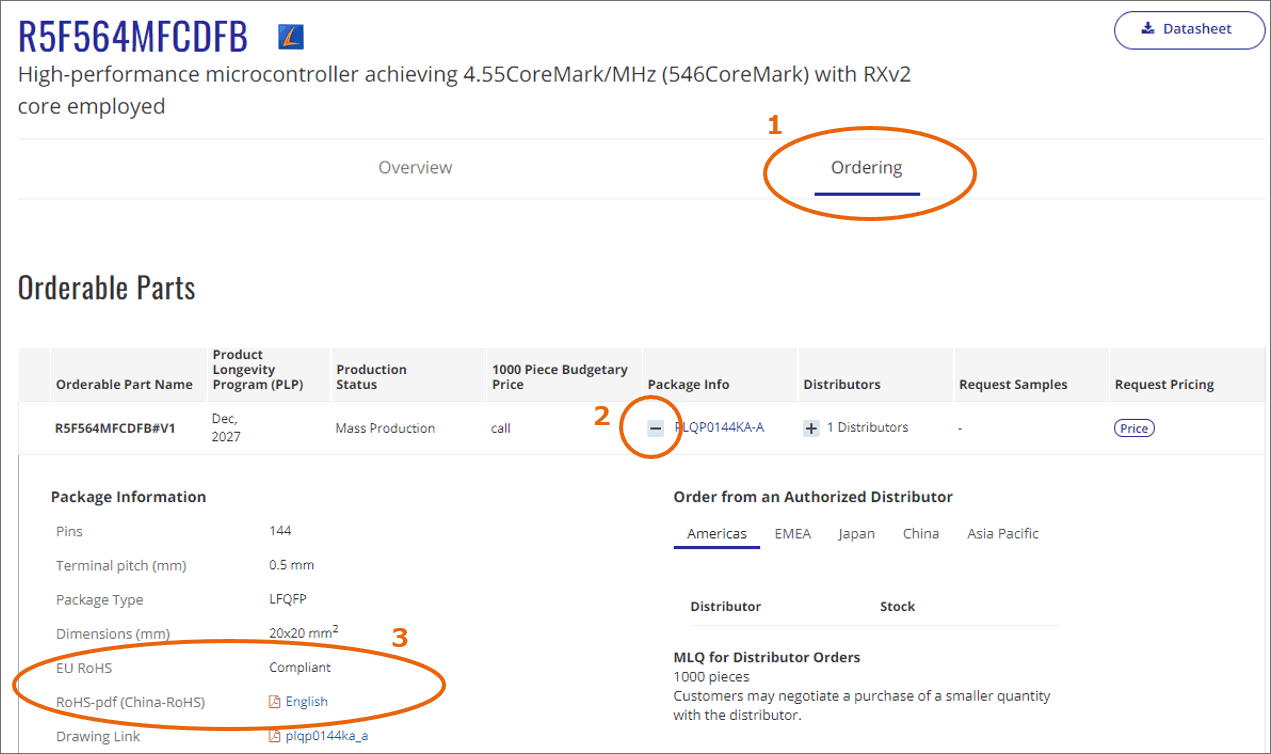Click the Distributors column header
The image size is (1271, 754).
click(842, 384)
